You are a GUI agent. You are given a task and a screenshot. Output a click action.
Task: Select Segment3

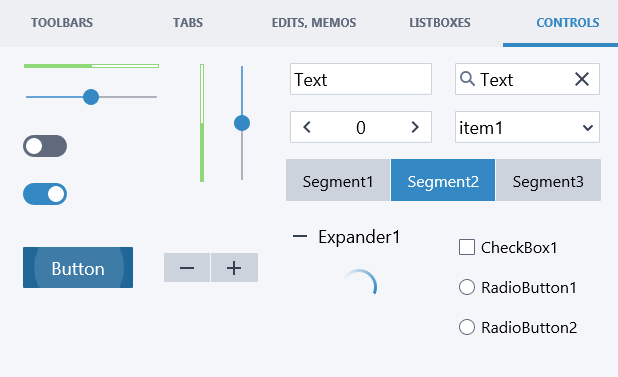548,180
